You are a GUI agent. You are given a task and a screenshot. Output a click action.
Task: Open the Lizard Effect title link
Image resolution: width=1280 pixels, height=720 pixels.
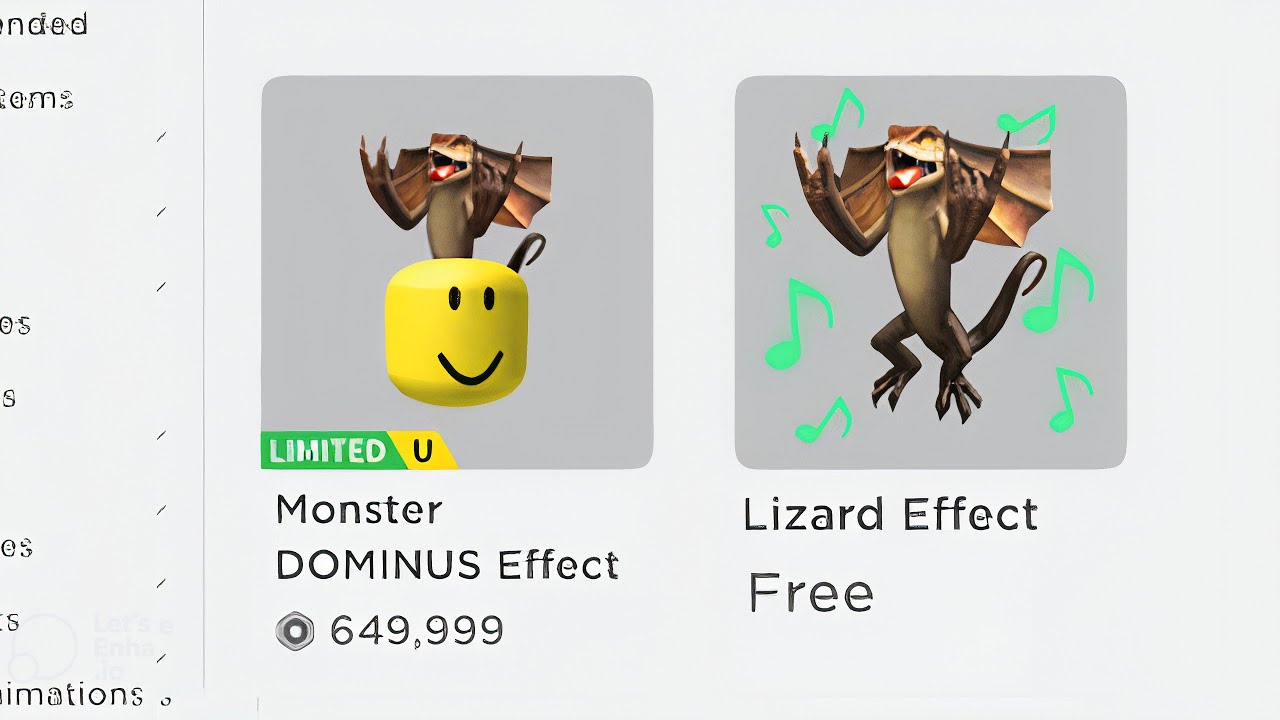pyautogui.click(x=890, y=515)
